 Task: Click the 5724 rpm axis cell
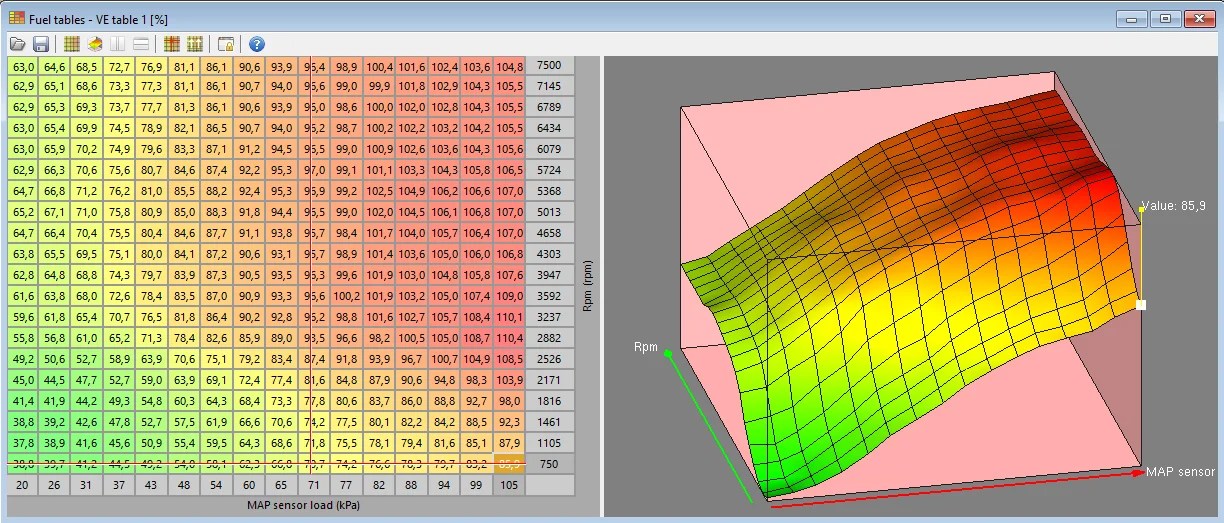click(550, 170)
